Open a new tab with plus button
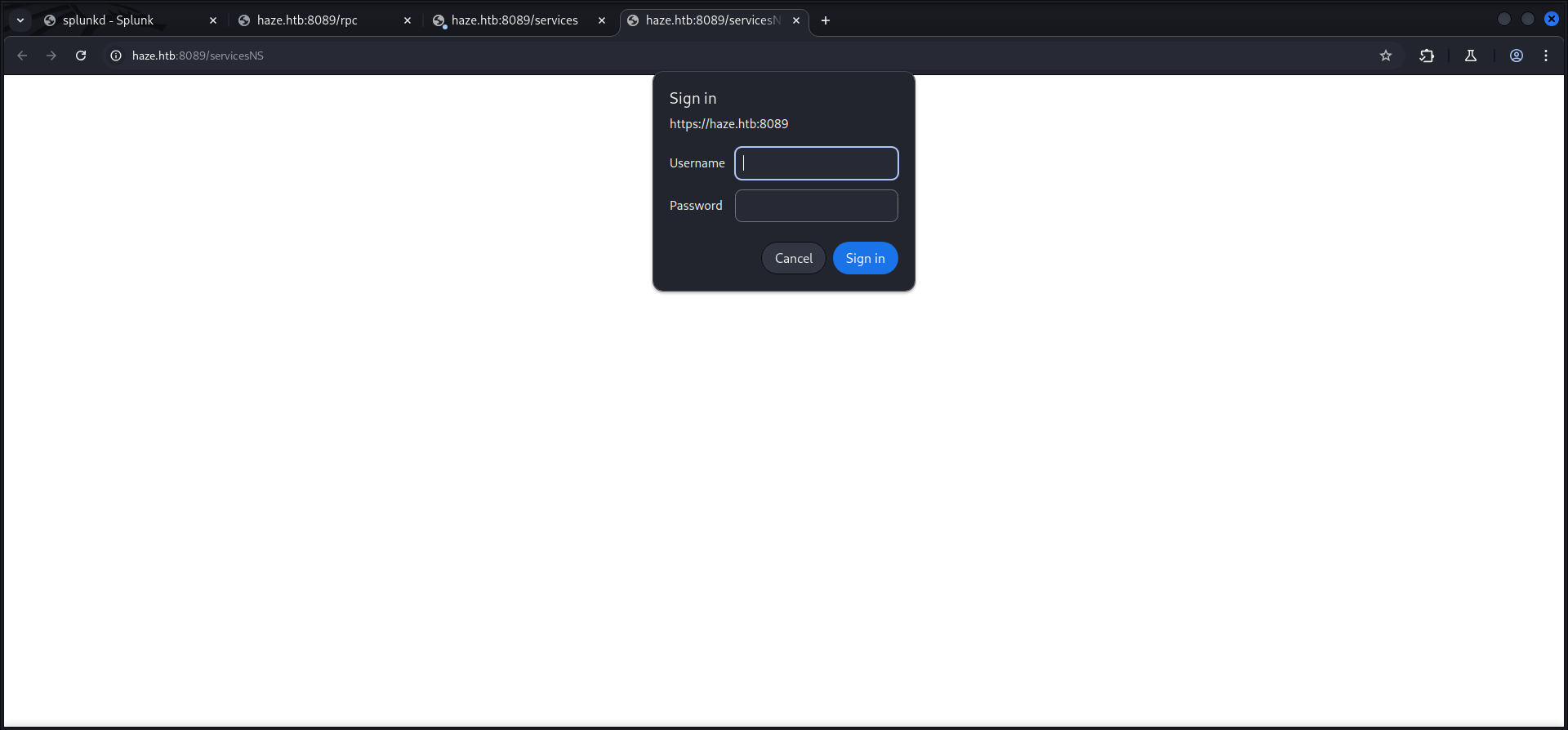The width and height of the screenshot is (1568, 730). 826,20
